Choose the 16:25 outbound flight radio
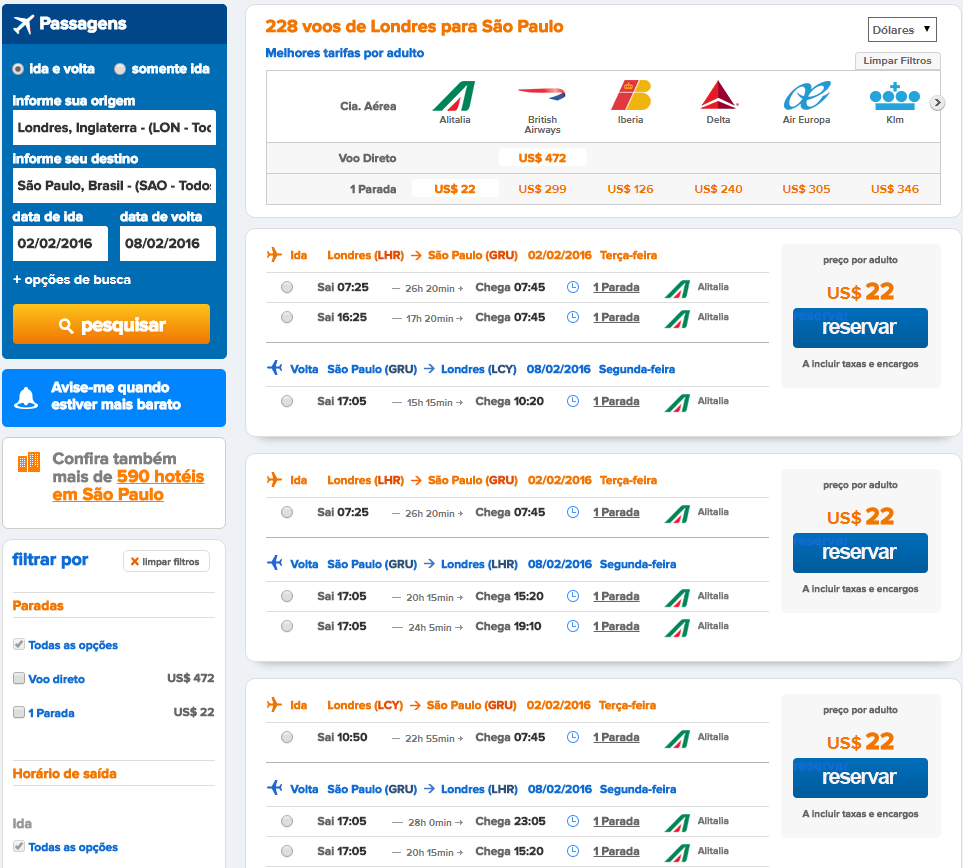Image resolution: width=963 pixels, height=868 pixels. tap(287, 317)
